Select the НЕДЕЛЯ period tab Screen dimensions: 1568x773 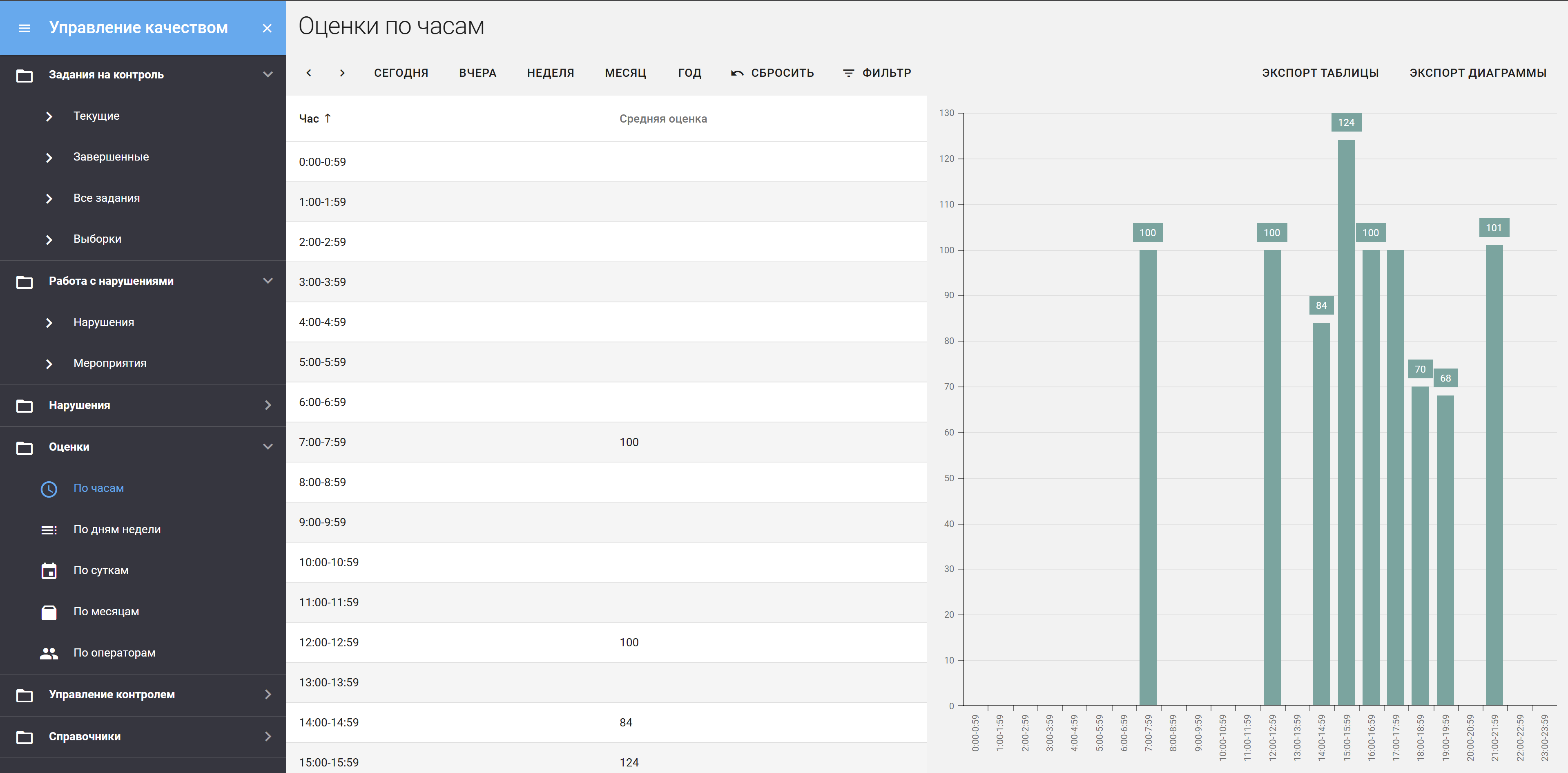click(x=550, y=73)
